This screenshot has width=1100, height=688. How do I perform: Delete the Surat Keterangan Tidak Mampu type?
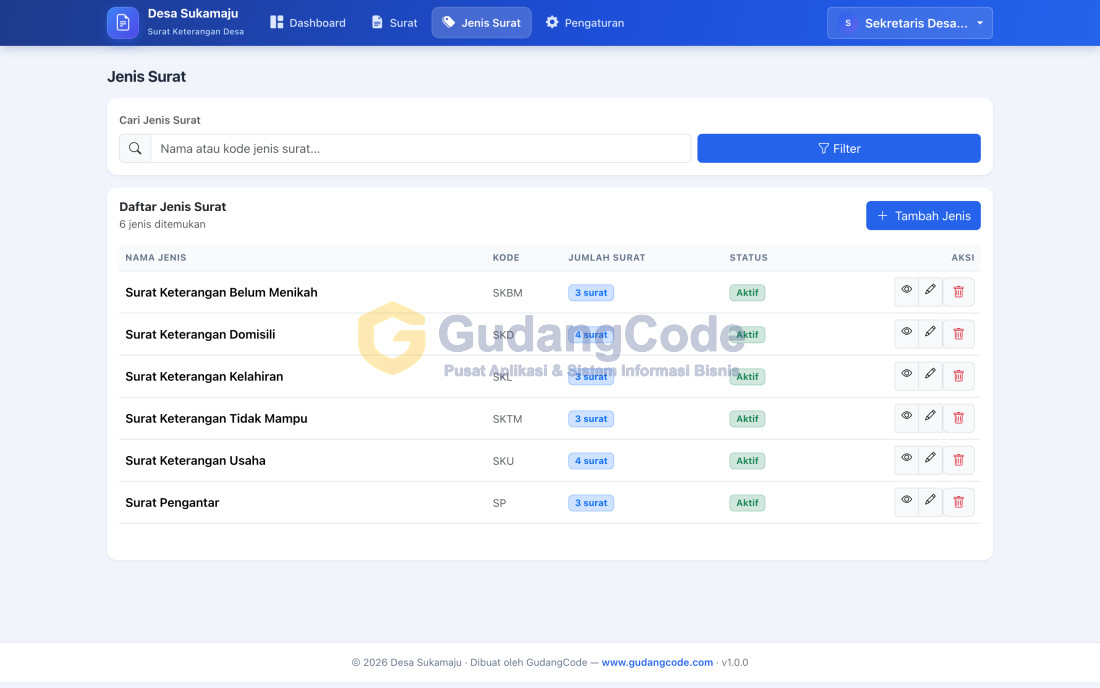coord(958,418)
